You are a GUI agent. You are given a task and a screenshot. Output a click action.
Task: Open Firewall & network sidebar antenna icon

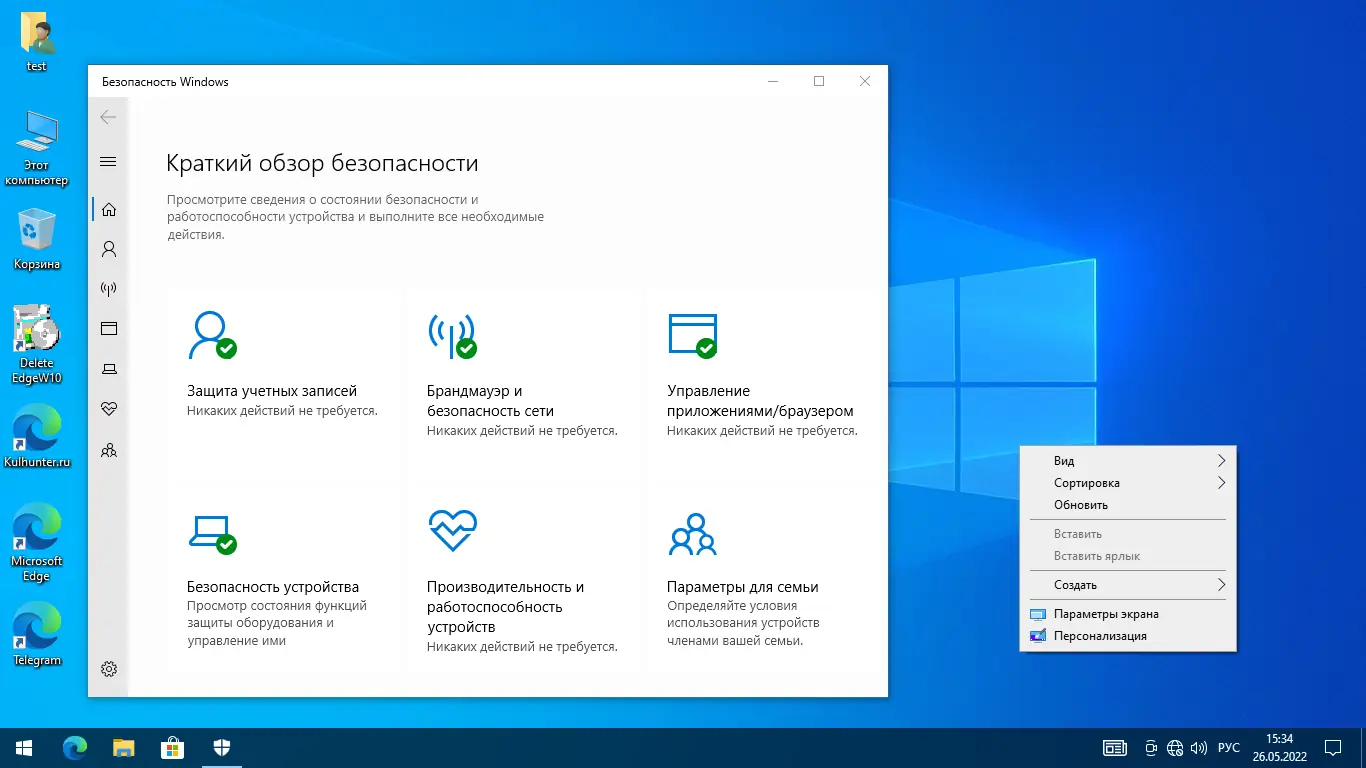point(109,289)
